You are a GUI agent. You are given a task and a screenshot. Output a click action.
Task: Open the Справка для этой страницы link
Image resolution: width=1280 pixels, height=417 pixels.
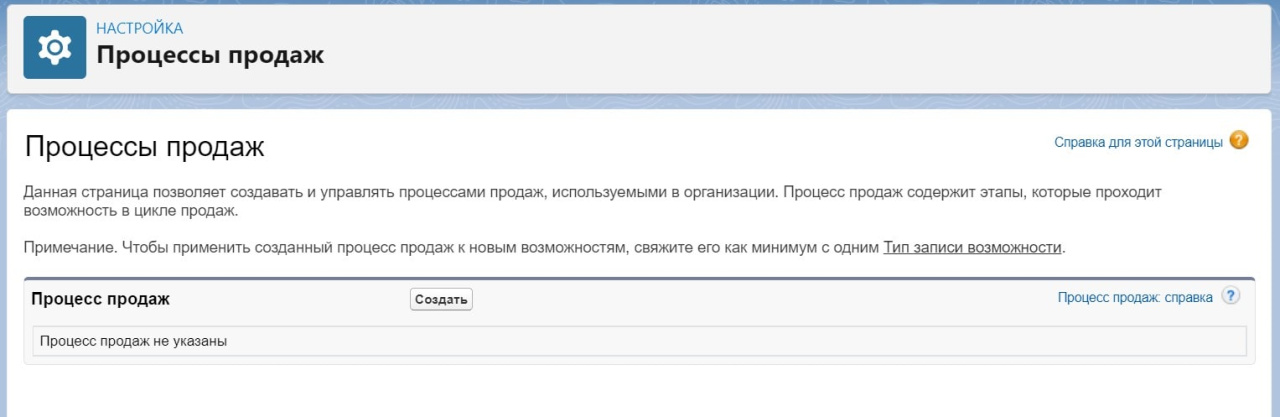coord(1138,142)
